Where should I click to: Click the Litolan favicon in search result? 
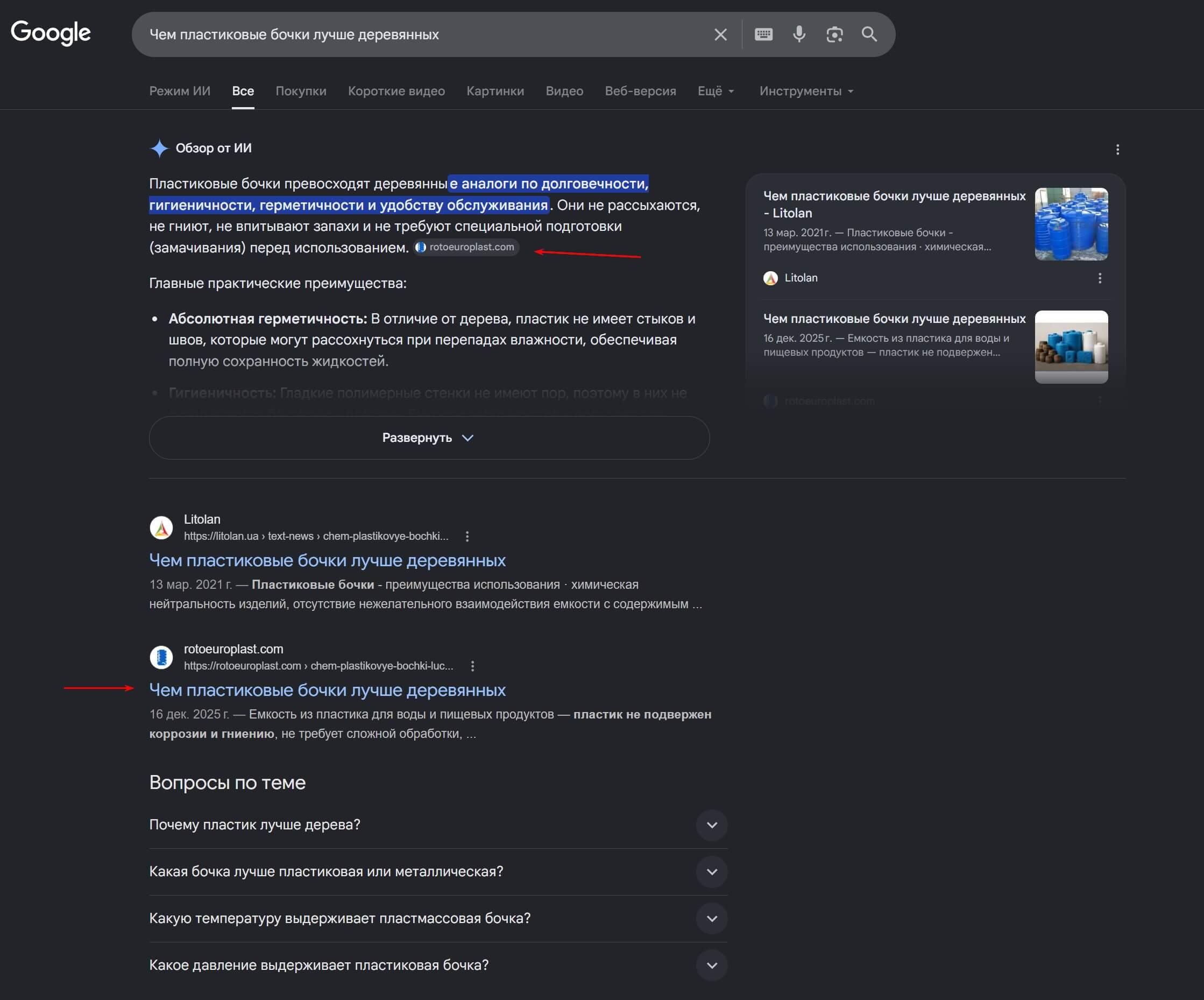pos(161,528)
